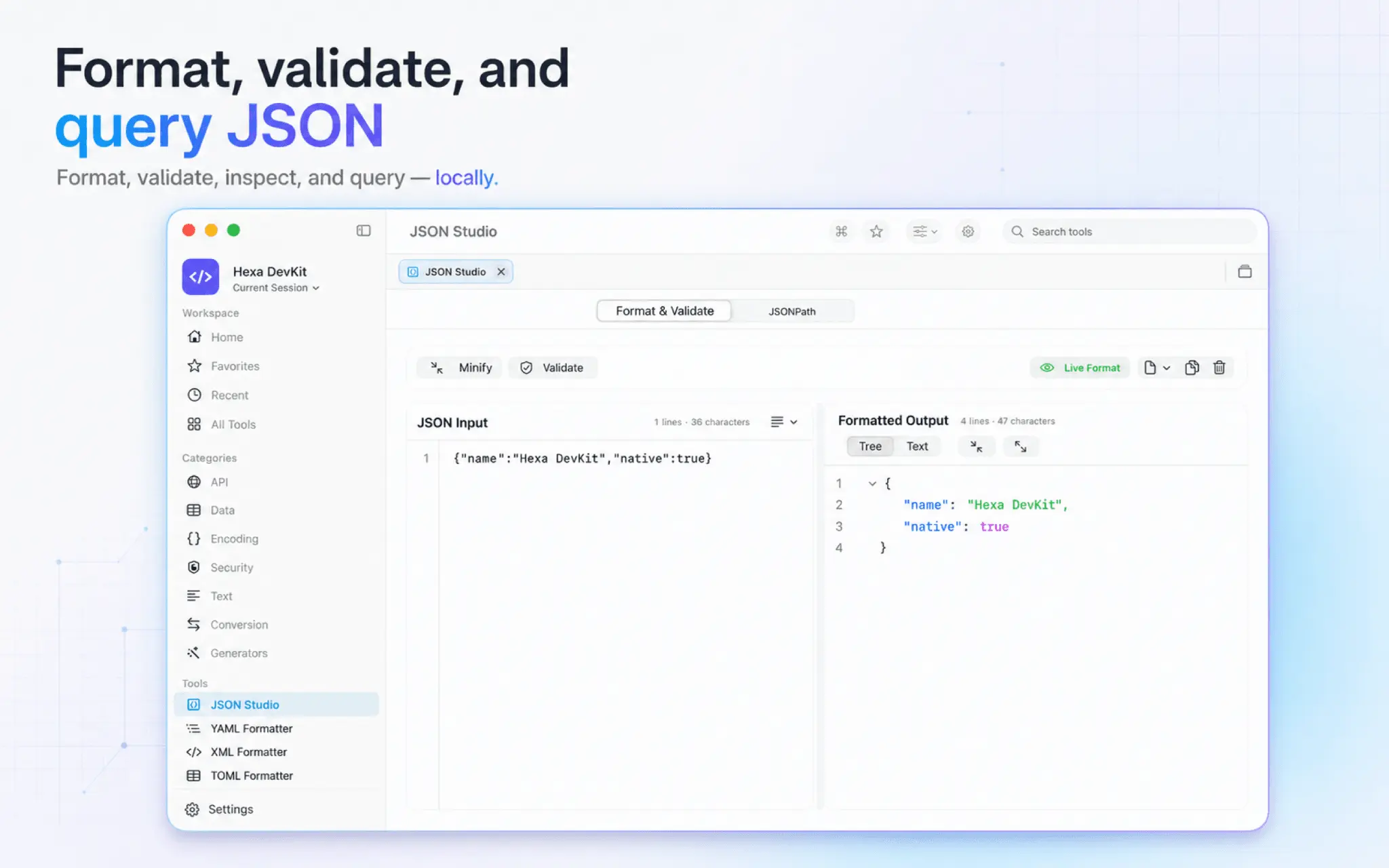
Task: Focus the Search tools field
Action: (x=1129, y=232)
